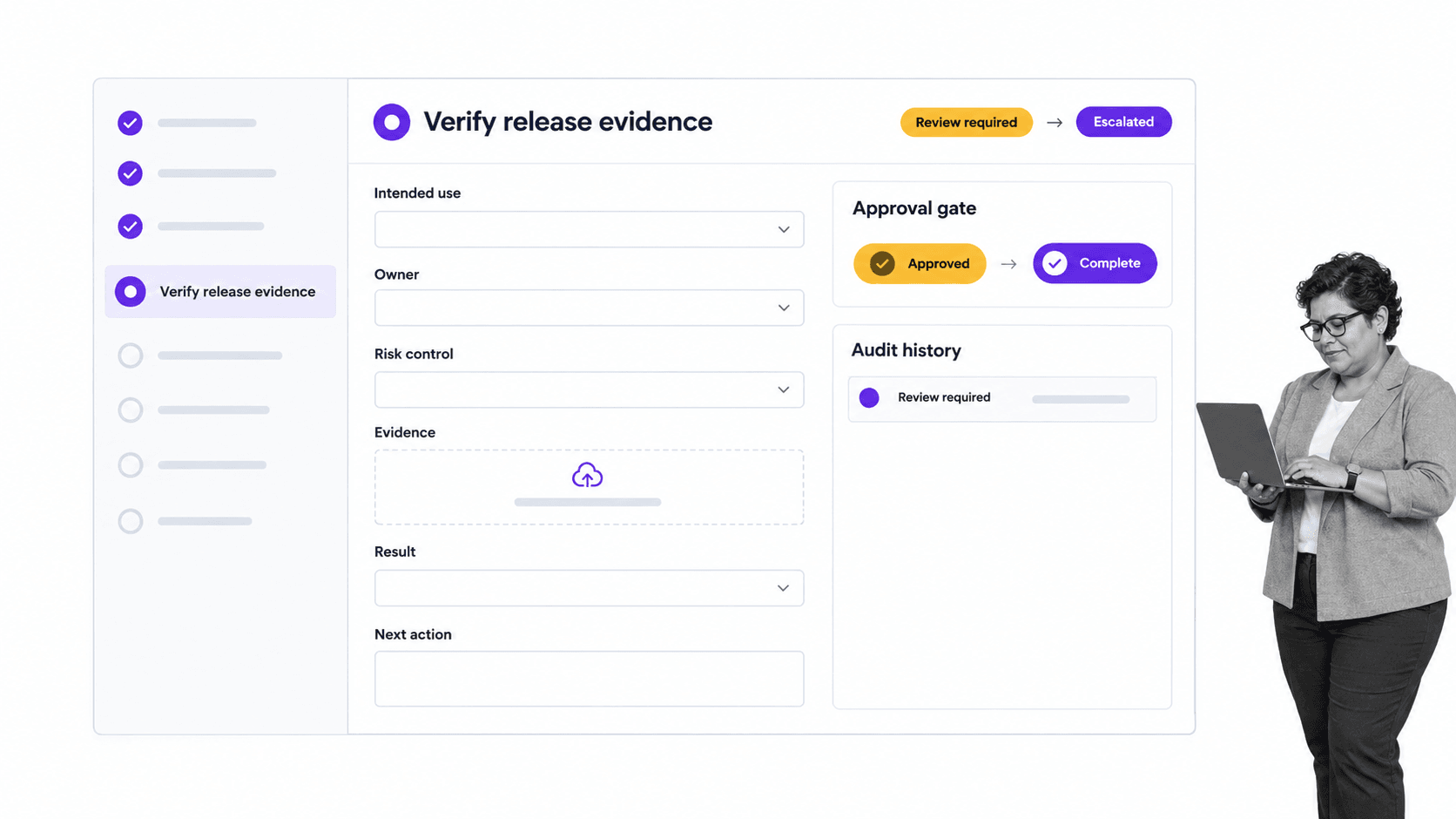Image resolution: width=1456 pixels, height=819 pixels.
Task: Click the purple dot in Audit history entry
Action: (869, 398)
